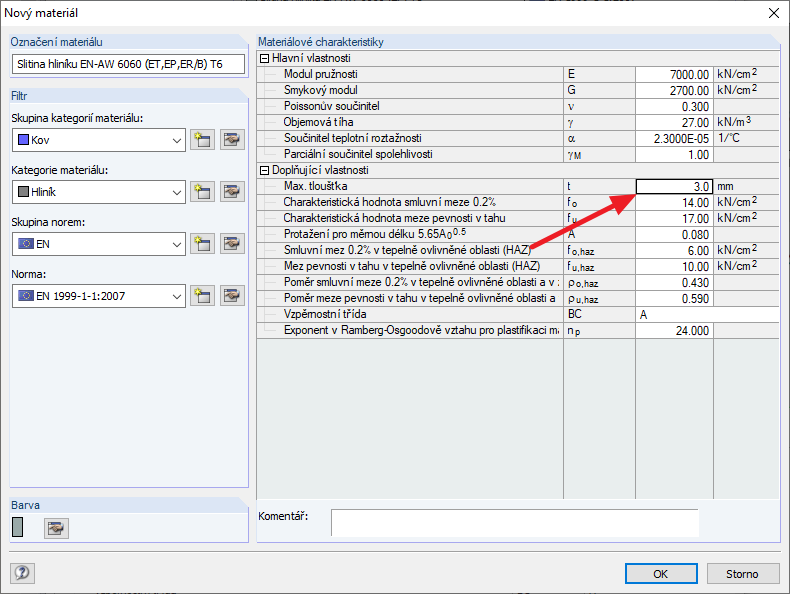The image size is (790, 594).
Task: Click the material color swatch in Barva
Action: (18, 527)
